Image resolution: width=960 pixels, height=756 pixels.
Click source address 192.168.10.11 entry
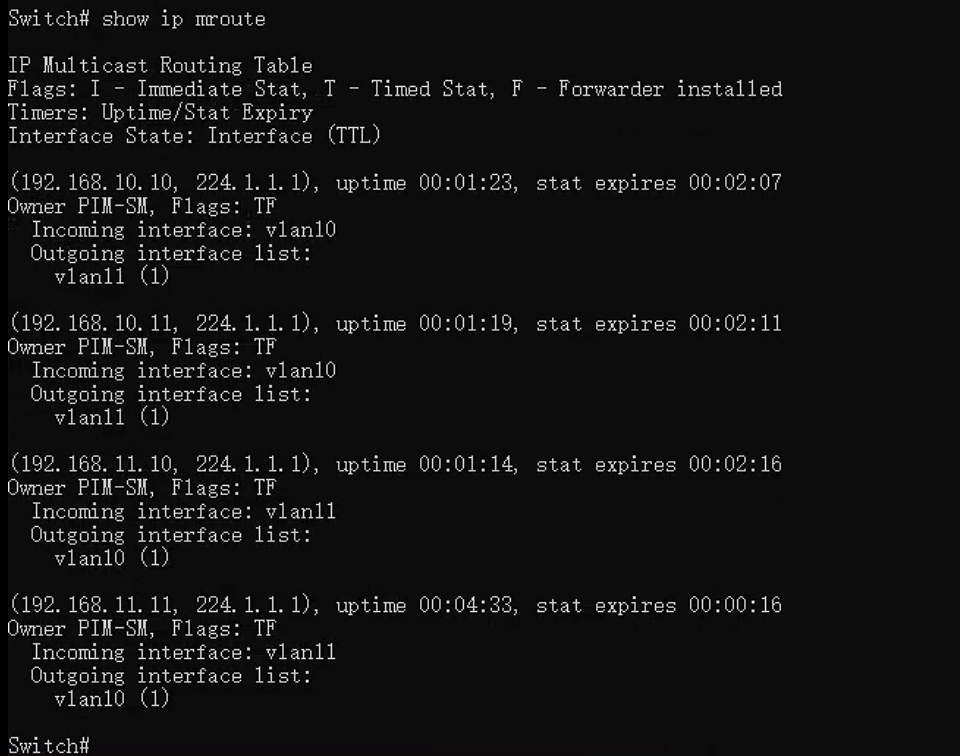coord(94,323)
